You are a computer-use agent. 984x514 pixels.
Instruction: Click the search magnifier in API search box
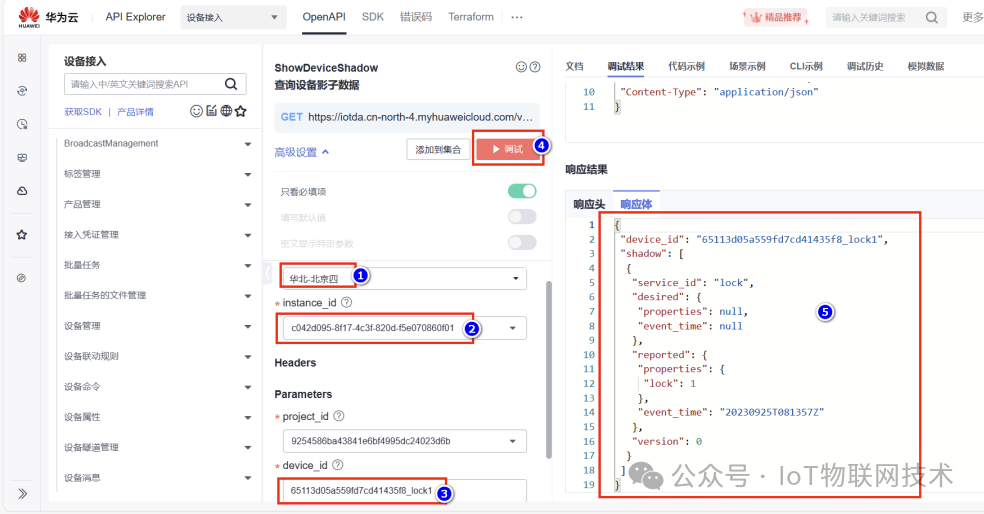tap(231, 84)
